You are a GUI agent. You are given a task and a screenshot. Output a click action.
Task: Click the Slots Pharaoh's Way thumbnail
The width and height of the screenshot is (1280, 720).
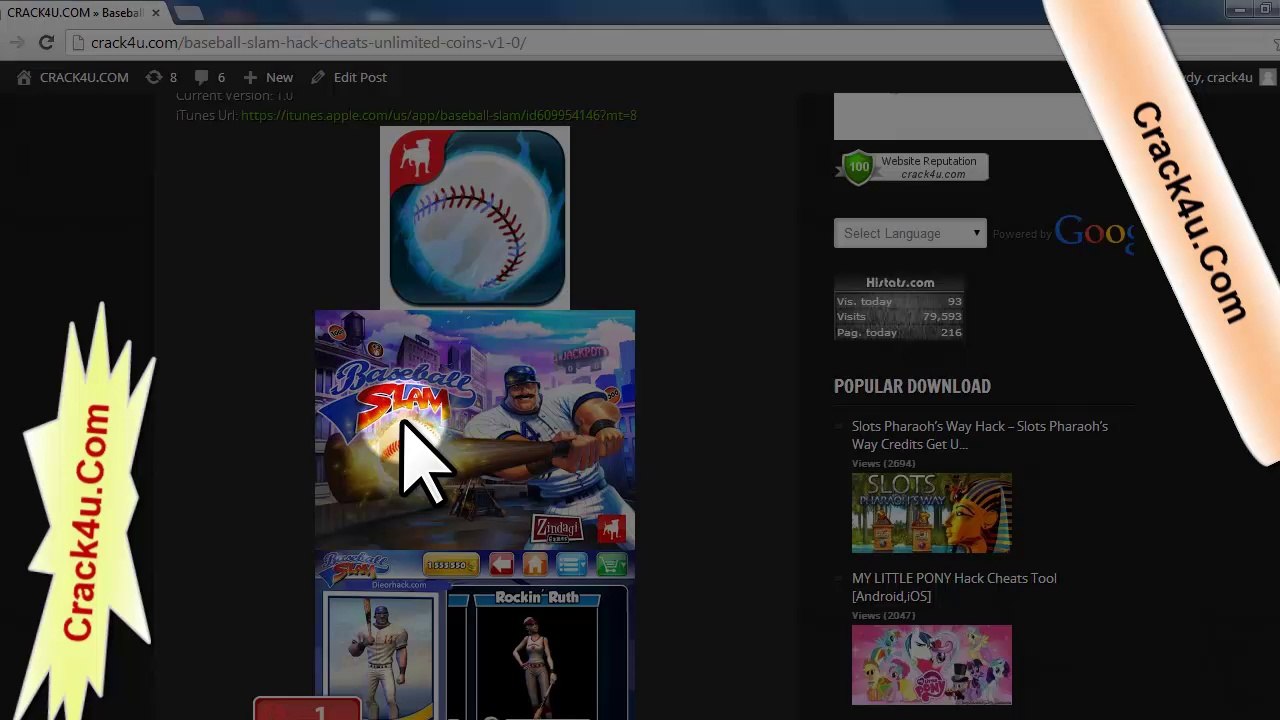click(x=932, y=513)
